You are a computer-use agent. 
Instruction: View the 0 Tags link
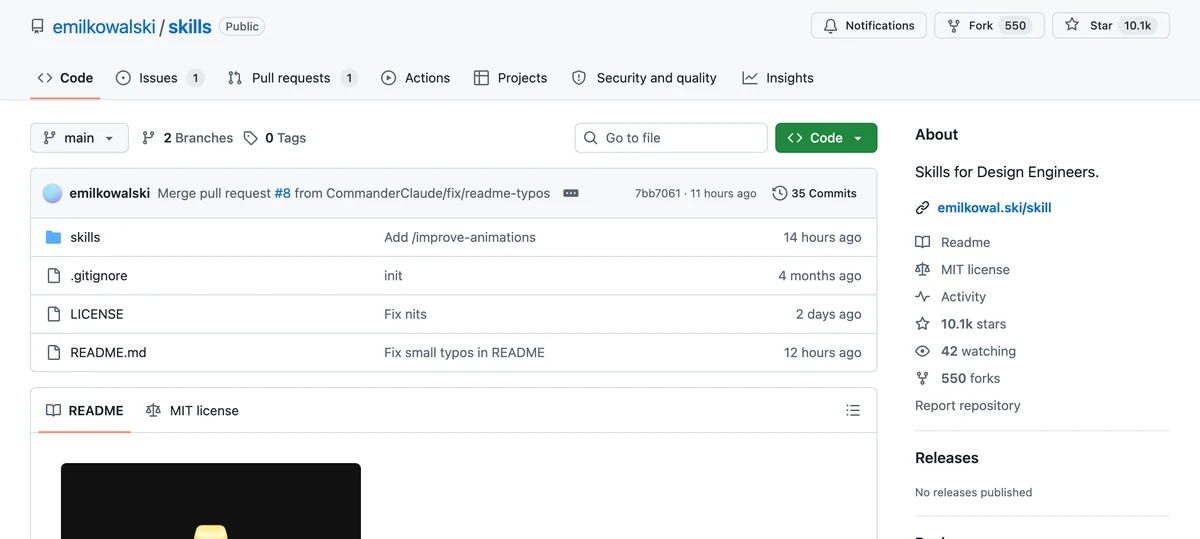(275, 138)
